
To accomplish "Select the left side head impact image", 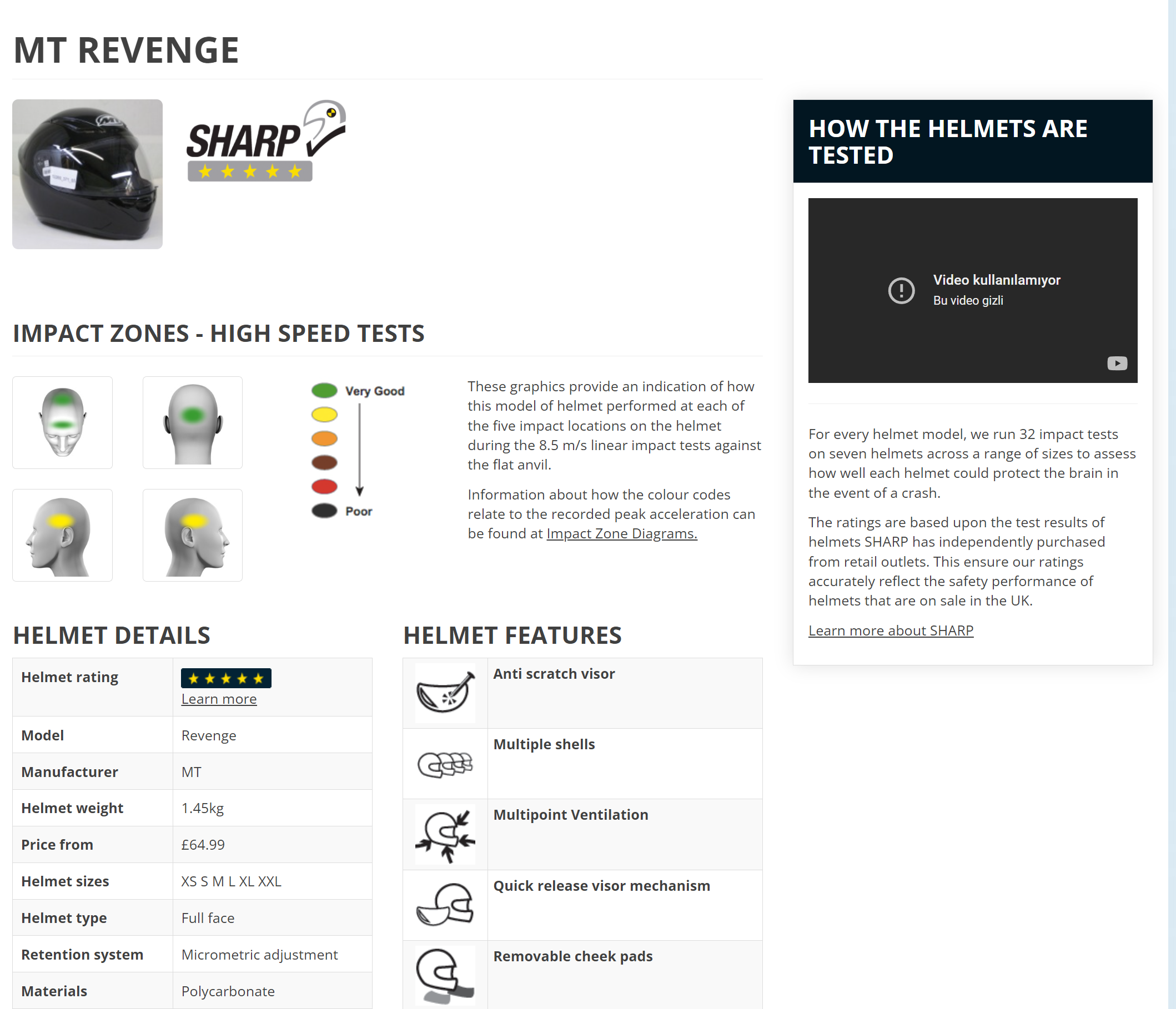I will click(x=62, y=535).
